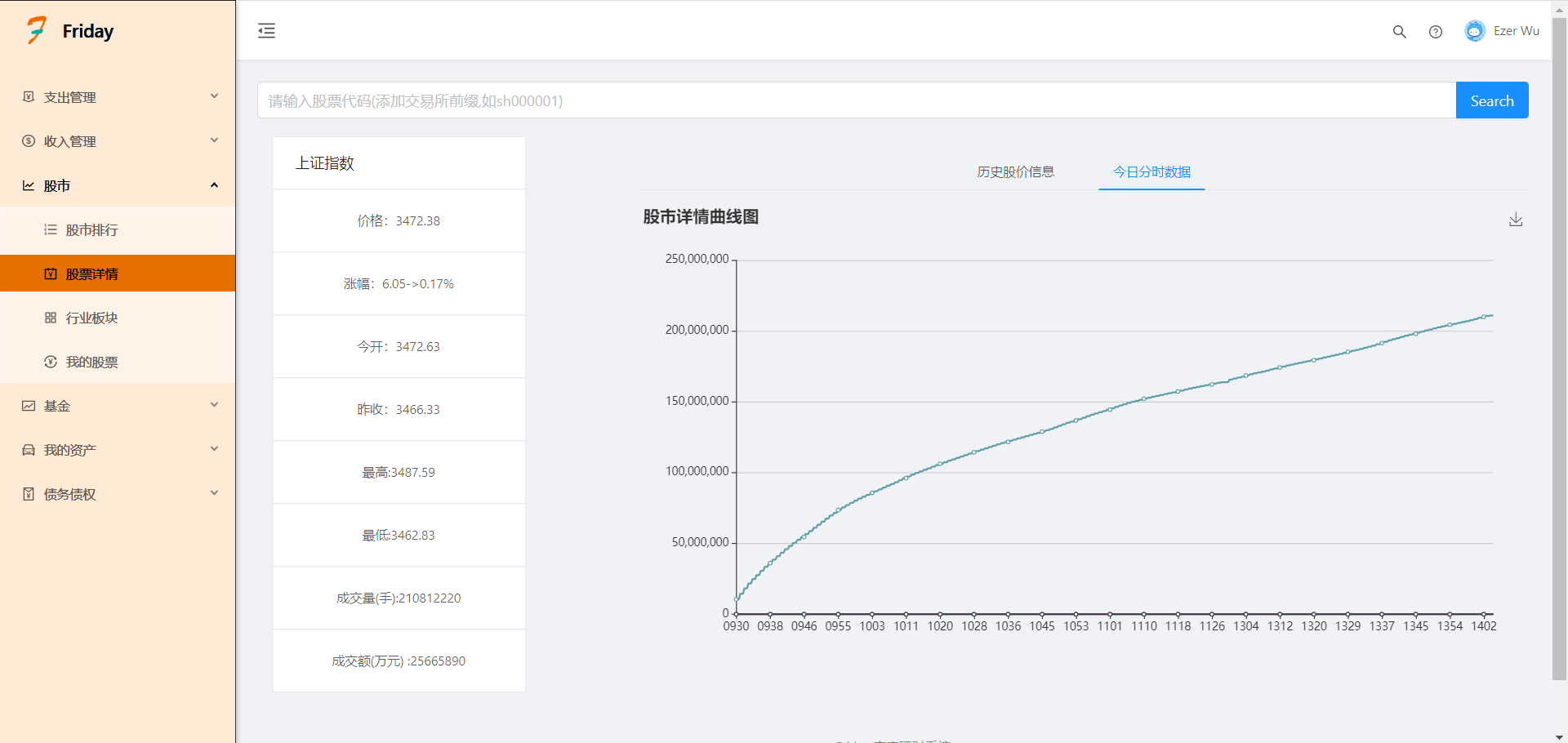Expand the 基金 menu
1568x743 pixels.
click(118, 406)
